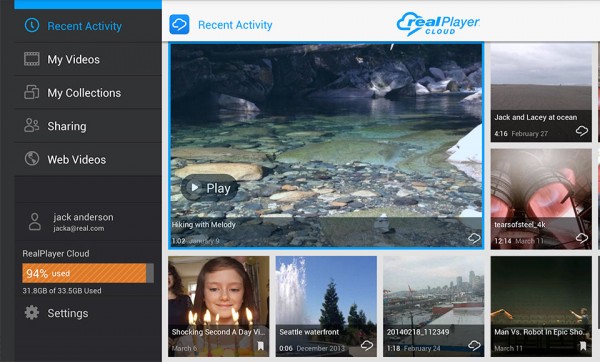Play the Hiking with Melody video
Viewport: 600px width, 362px height.
tap(209, 188)
